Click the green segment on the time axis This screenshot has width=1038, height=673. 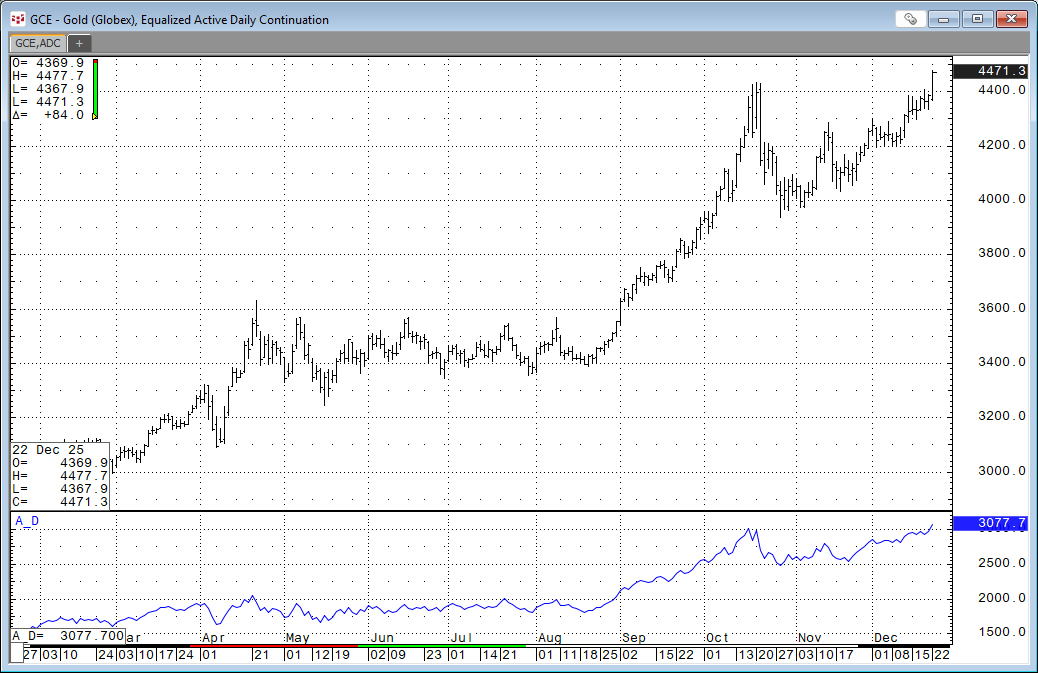(440, 646)
